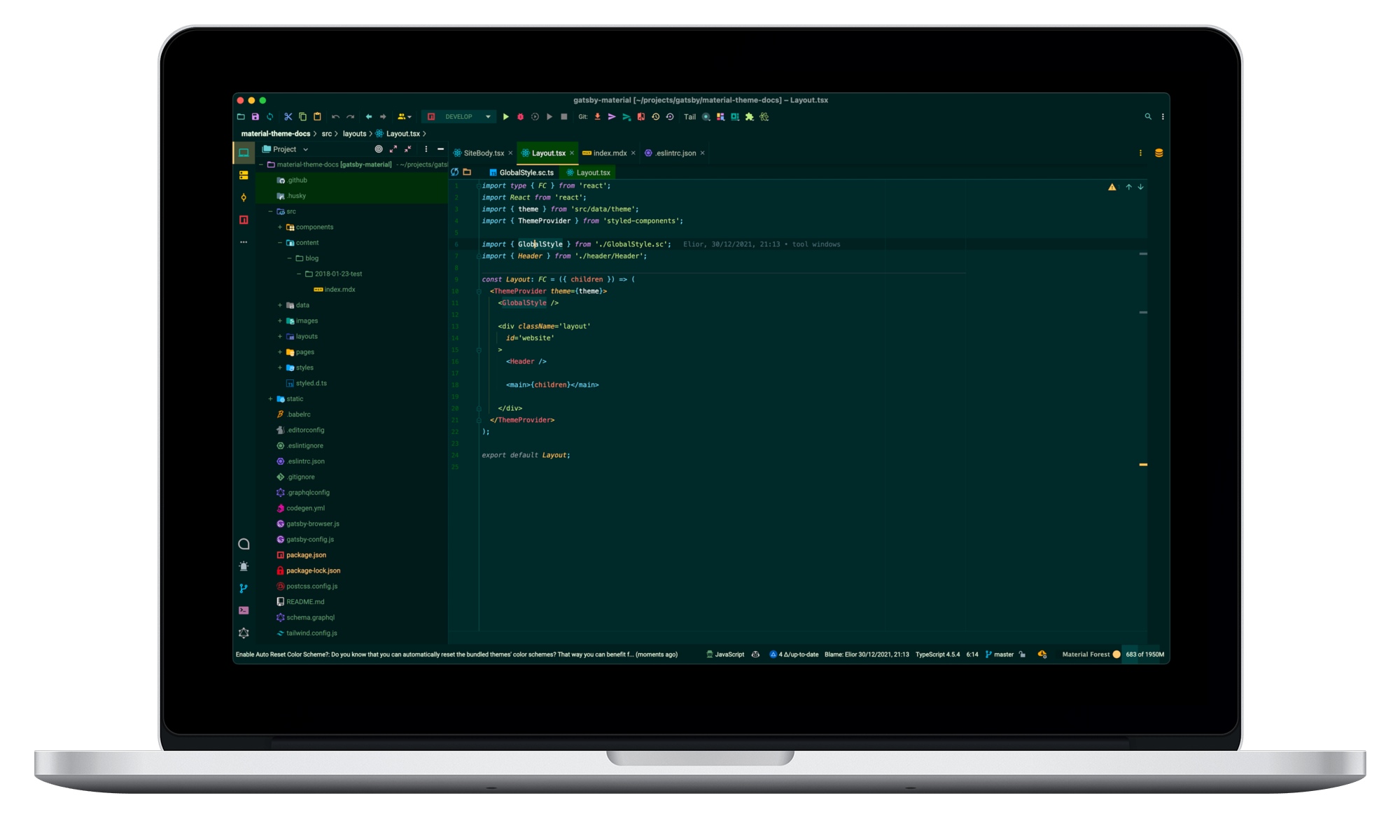Image resolution: width=1400 pixels, height=840 pixels.
Task: Select index.mdx in project tree
Action: 335,290
